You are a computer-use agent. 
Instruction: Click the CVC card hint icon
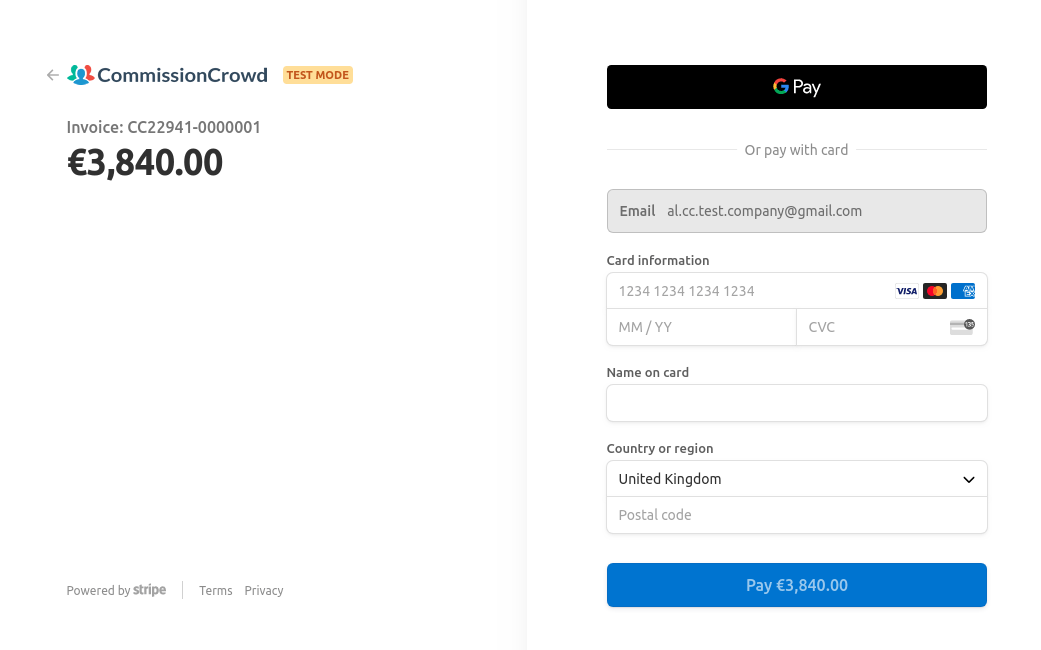[x=962, y=327]
